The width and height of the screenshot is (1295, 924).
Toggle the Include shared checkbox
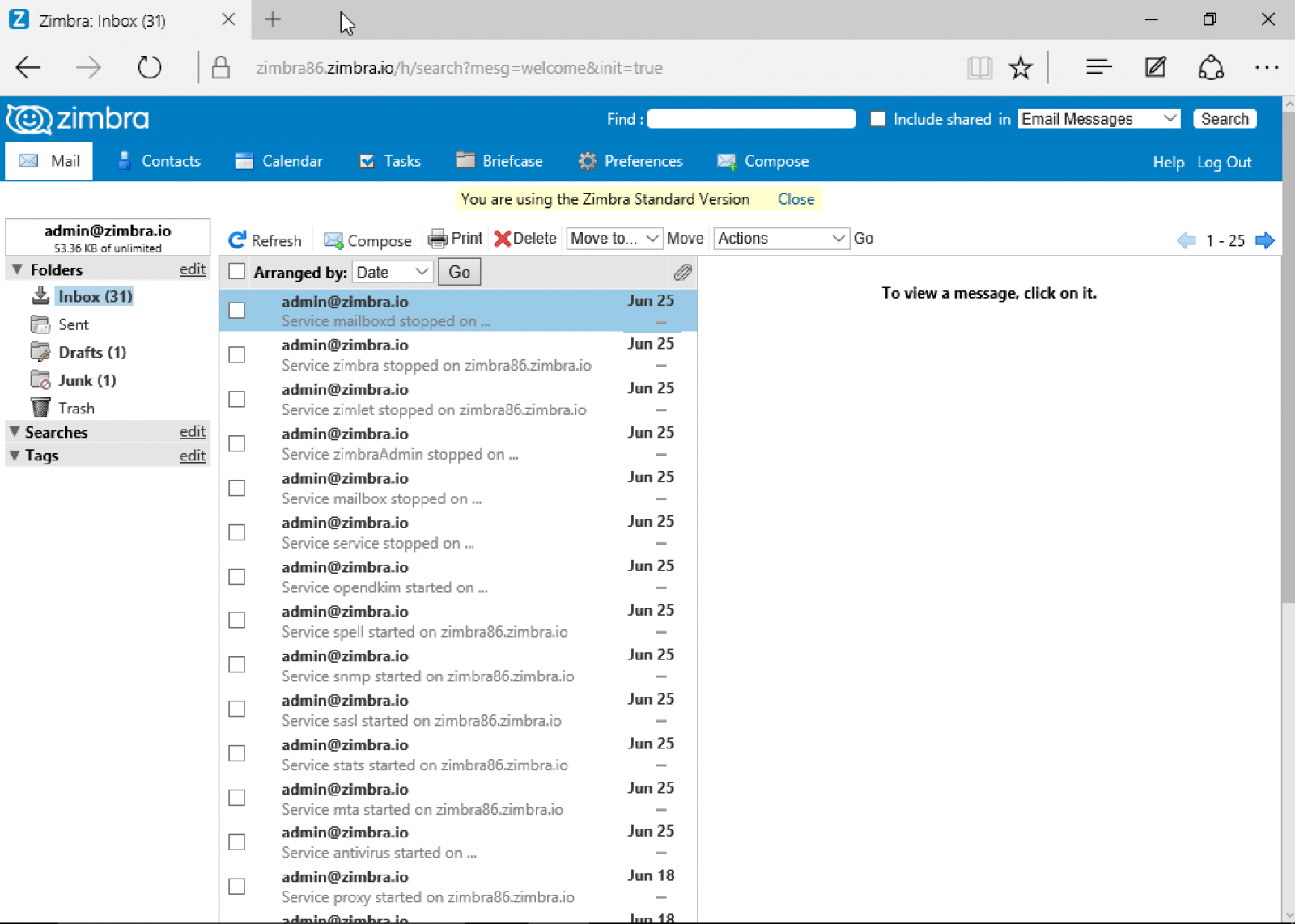coord(877,119)
